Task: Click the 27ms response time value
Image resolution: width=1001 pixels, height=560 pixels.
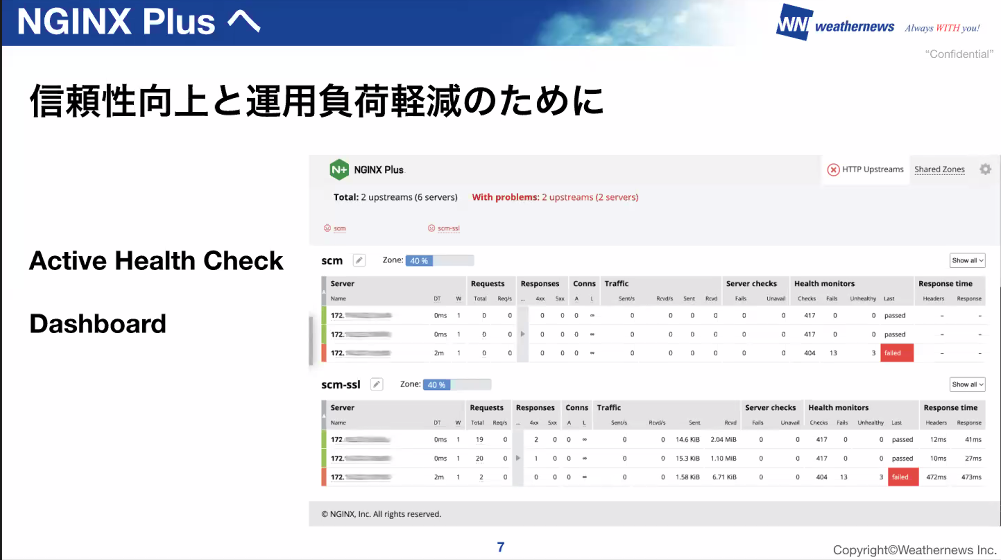Action: point(973,458)
